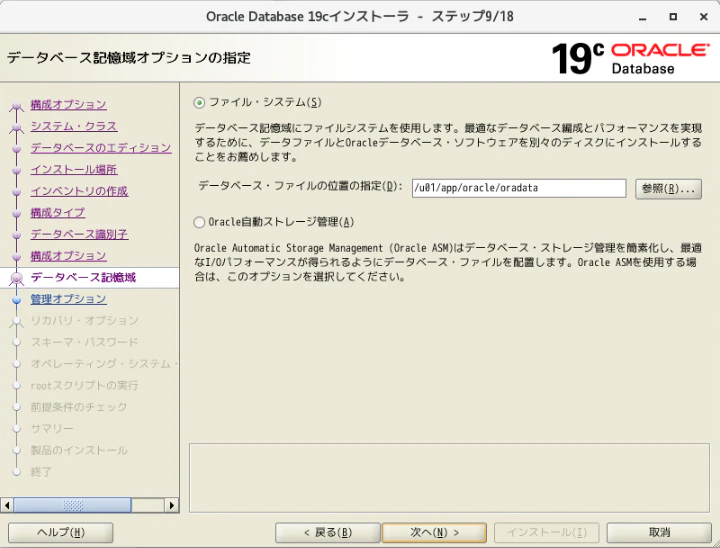Click the step marker beside データベース記憶域
Image resolution: width=720 pixels, height=548 pixels.
17,278
